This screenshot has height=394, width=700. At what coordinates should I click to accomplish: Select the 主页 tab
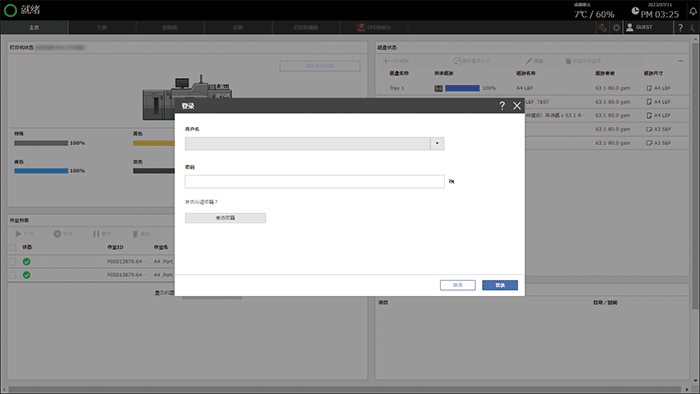pos(34,28)
